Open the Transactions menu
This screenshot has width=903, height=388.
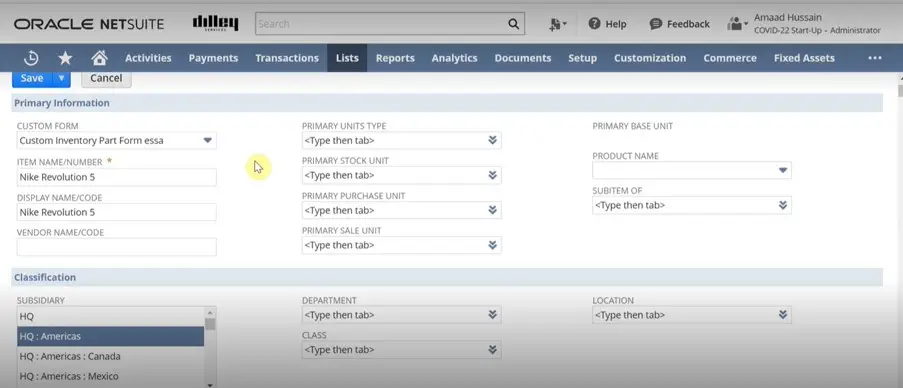[x=287, y=58]
